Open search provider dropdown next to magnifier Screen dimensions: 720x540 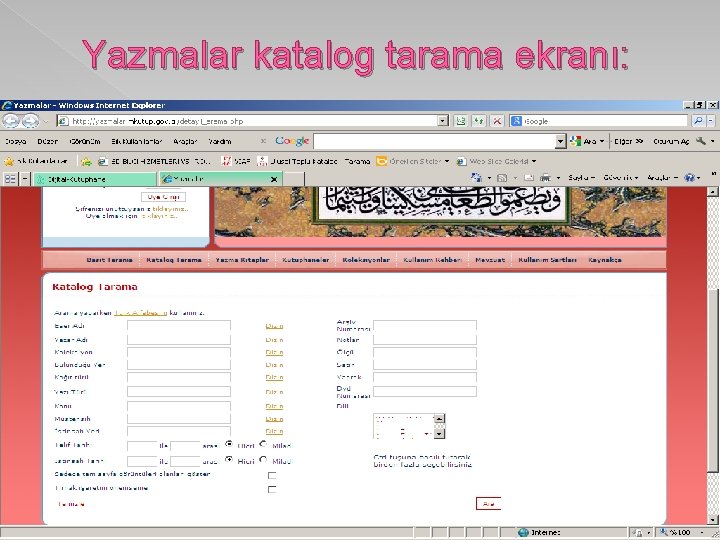tap(711, 121)
